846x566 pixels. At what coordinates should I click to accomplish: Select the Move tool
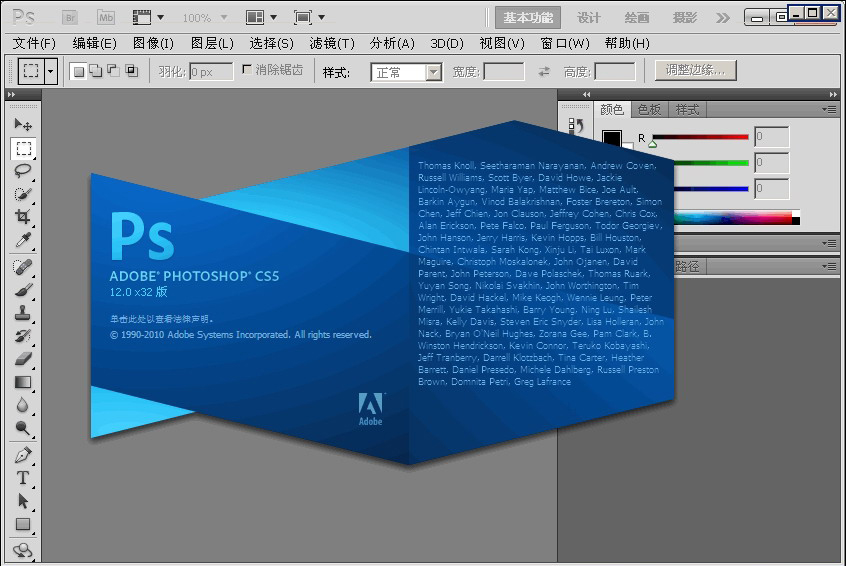tap(23, 125)
